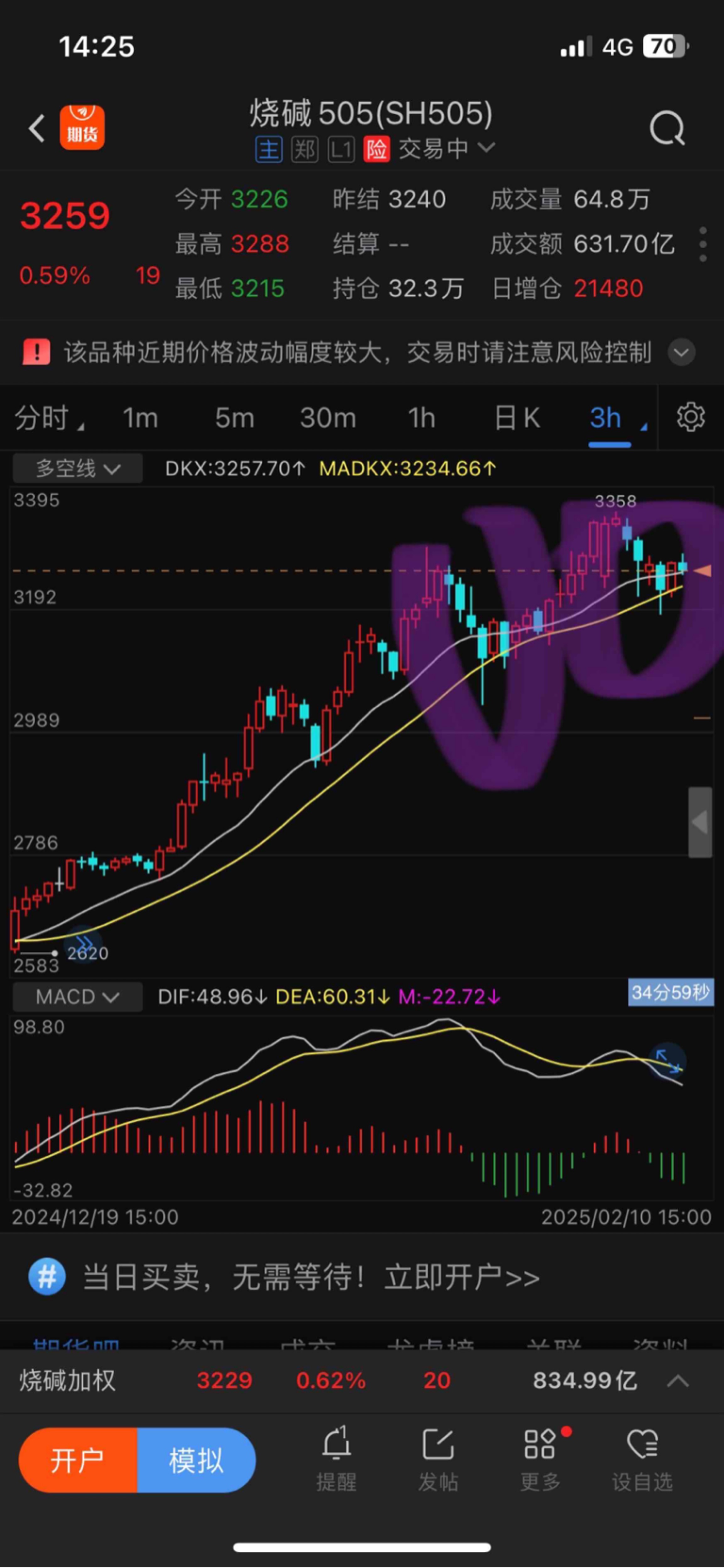Image resolution: width=724 pixels, height=1568 pixels.
Task: Tap 当日买卖 立即开户 promo link
Action: tap(310, 1276)
